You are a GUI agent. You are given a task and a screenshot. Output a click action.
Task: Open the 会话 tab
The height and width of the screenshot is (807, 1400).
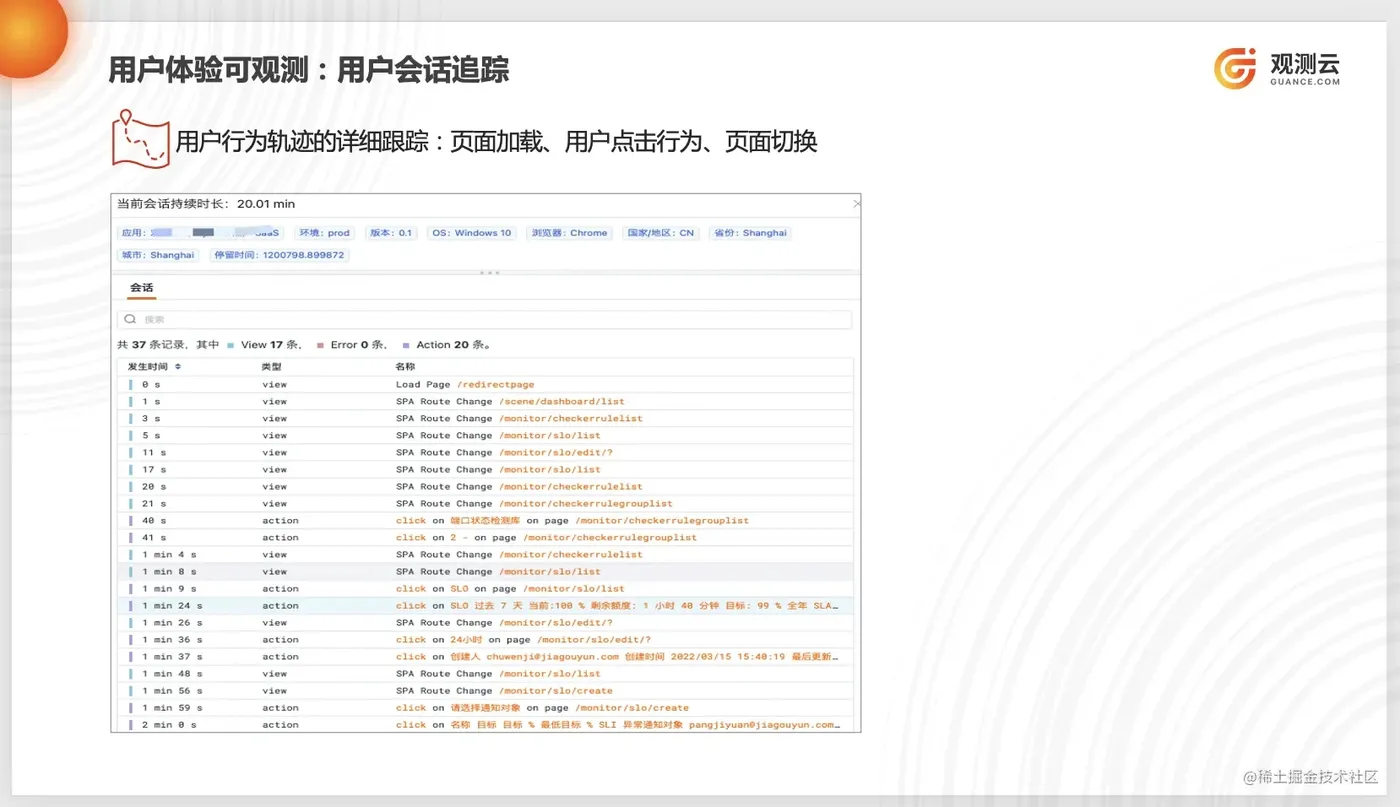click(x=142, y=288)
